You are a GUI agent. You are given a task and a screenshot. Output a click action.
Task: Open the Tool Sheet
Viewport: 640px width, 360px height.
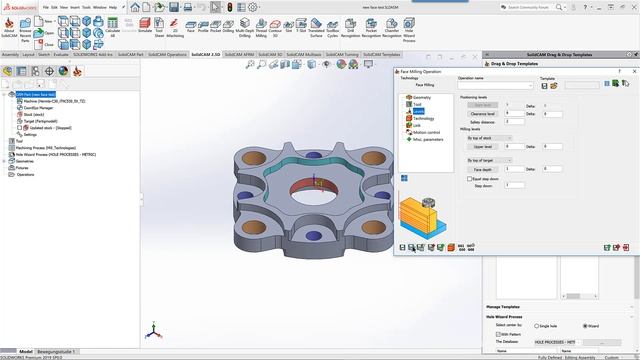pyautogui.click(x=159, y=27)
